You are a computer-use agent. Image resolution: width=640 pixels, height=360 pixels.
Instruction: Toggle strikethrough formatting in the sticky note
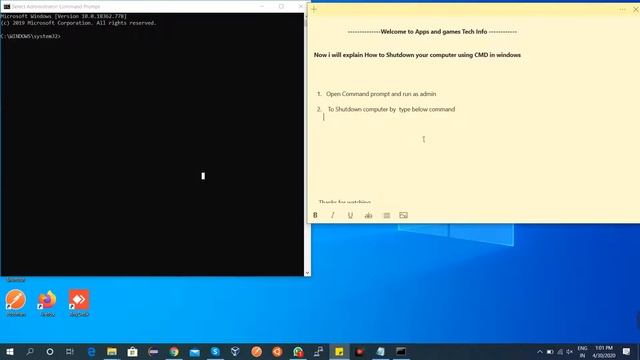click(368, 215)
